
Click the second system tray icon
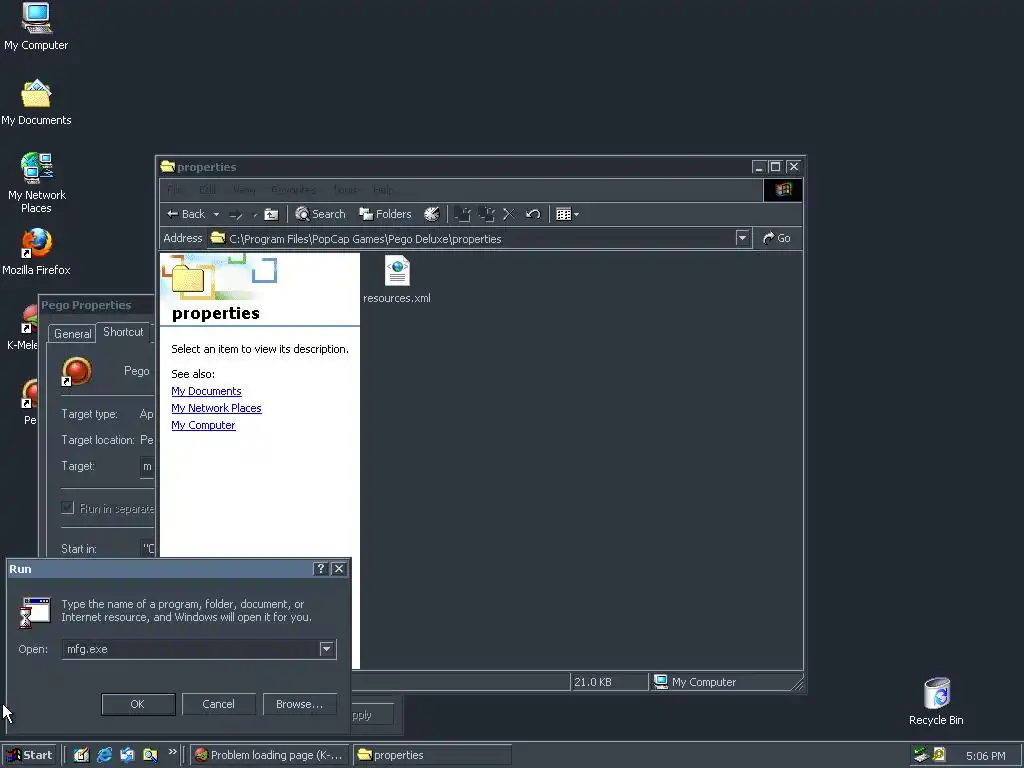click(939, 755)
